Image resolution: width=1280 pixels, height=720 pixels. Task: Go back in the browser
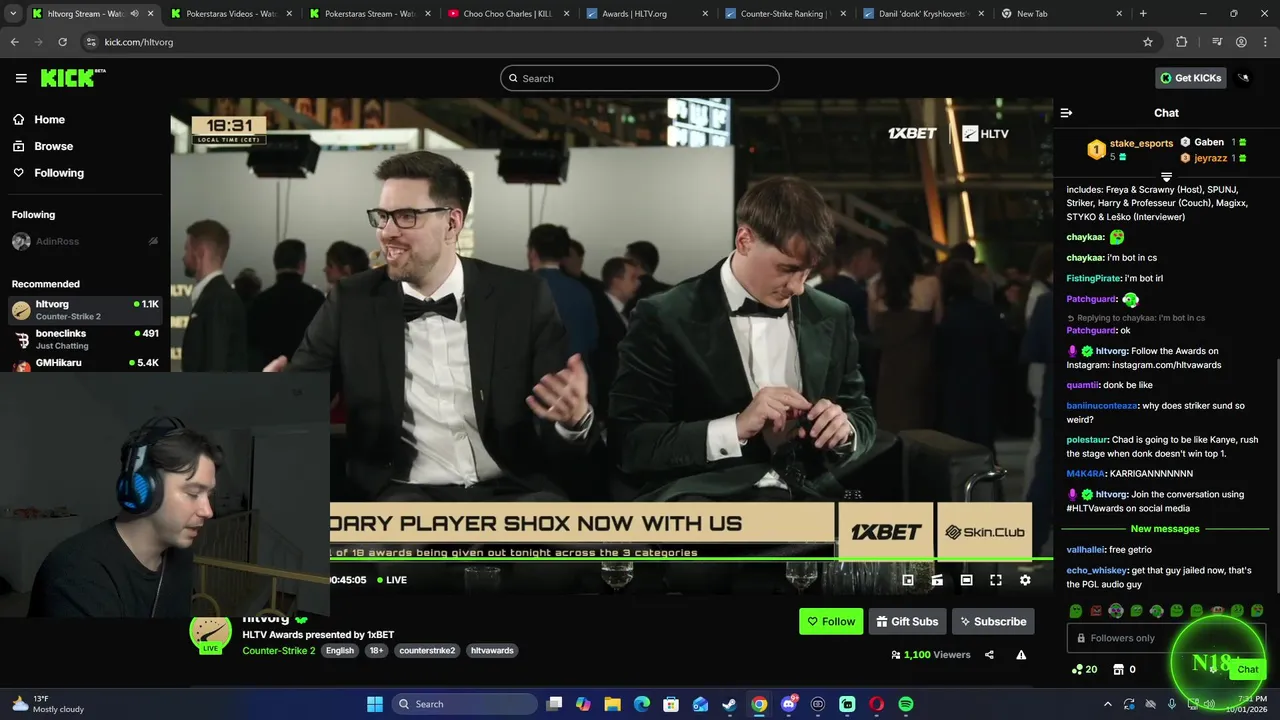tap(14, 42)
